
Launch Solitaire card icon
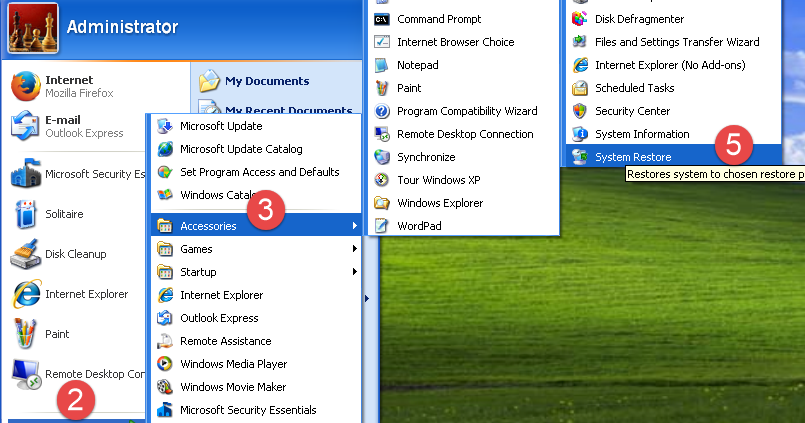[25, 214]
